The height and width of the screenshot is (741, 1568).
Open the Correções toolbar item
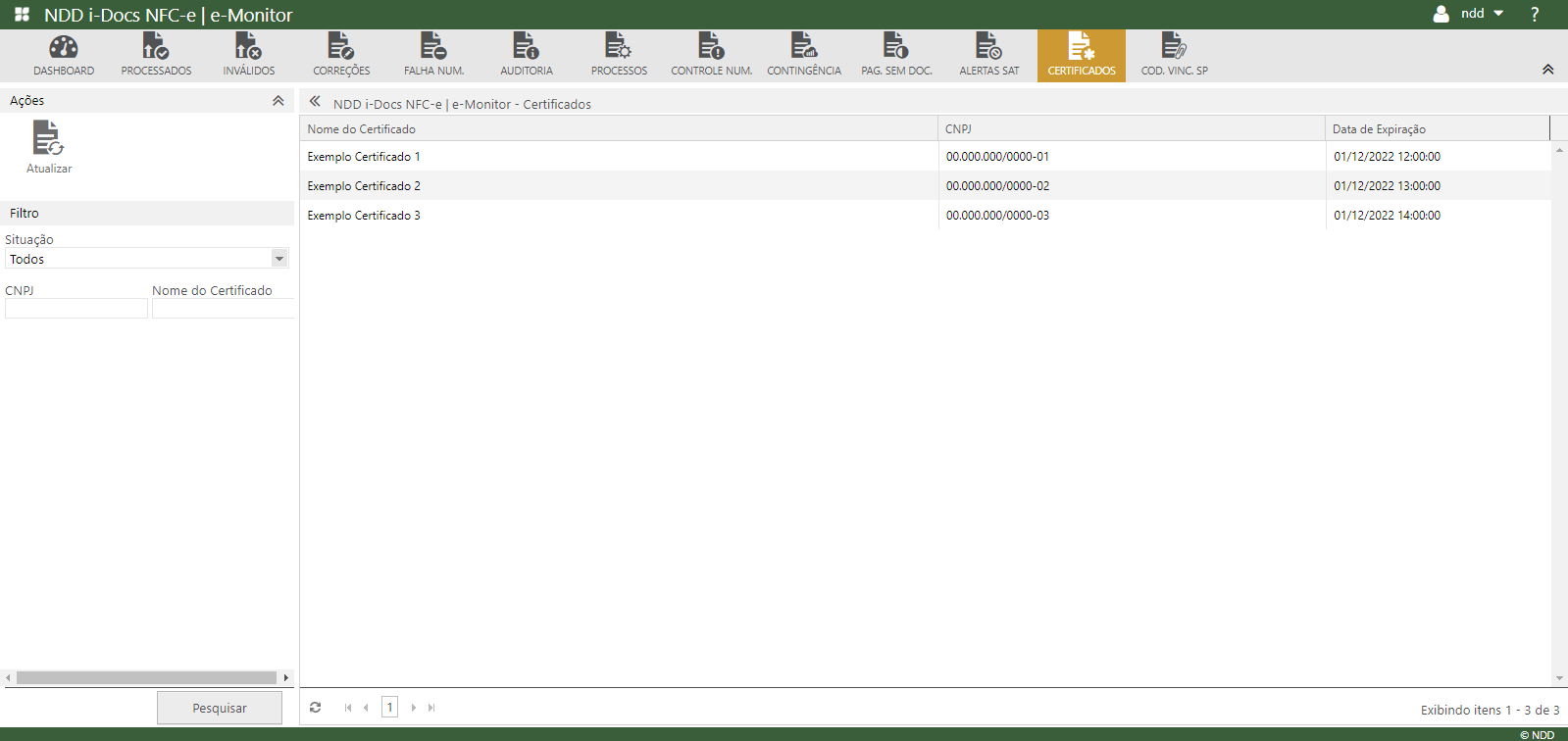341,55
